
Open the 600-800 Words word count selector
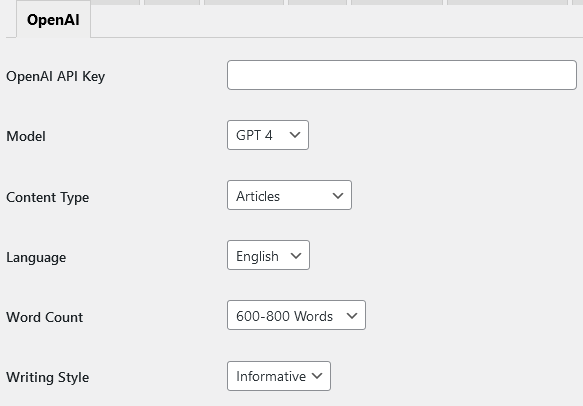(296, 315)
